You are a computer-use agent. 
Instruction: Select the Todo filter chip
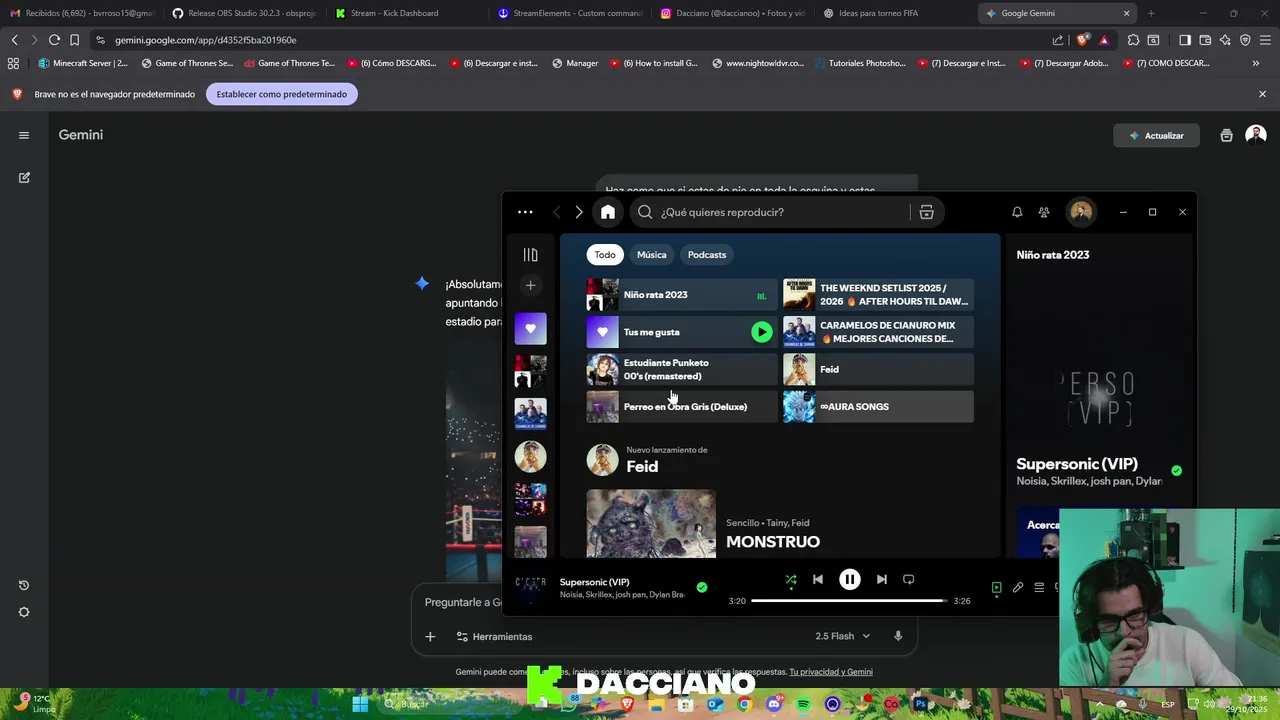[x=605, y=255]
